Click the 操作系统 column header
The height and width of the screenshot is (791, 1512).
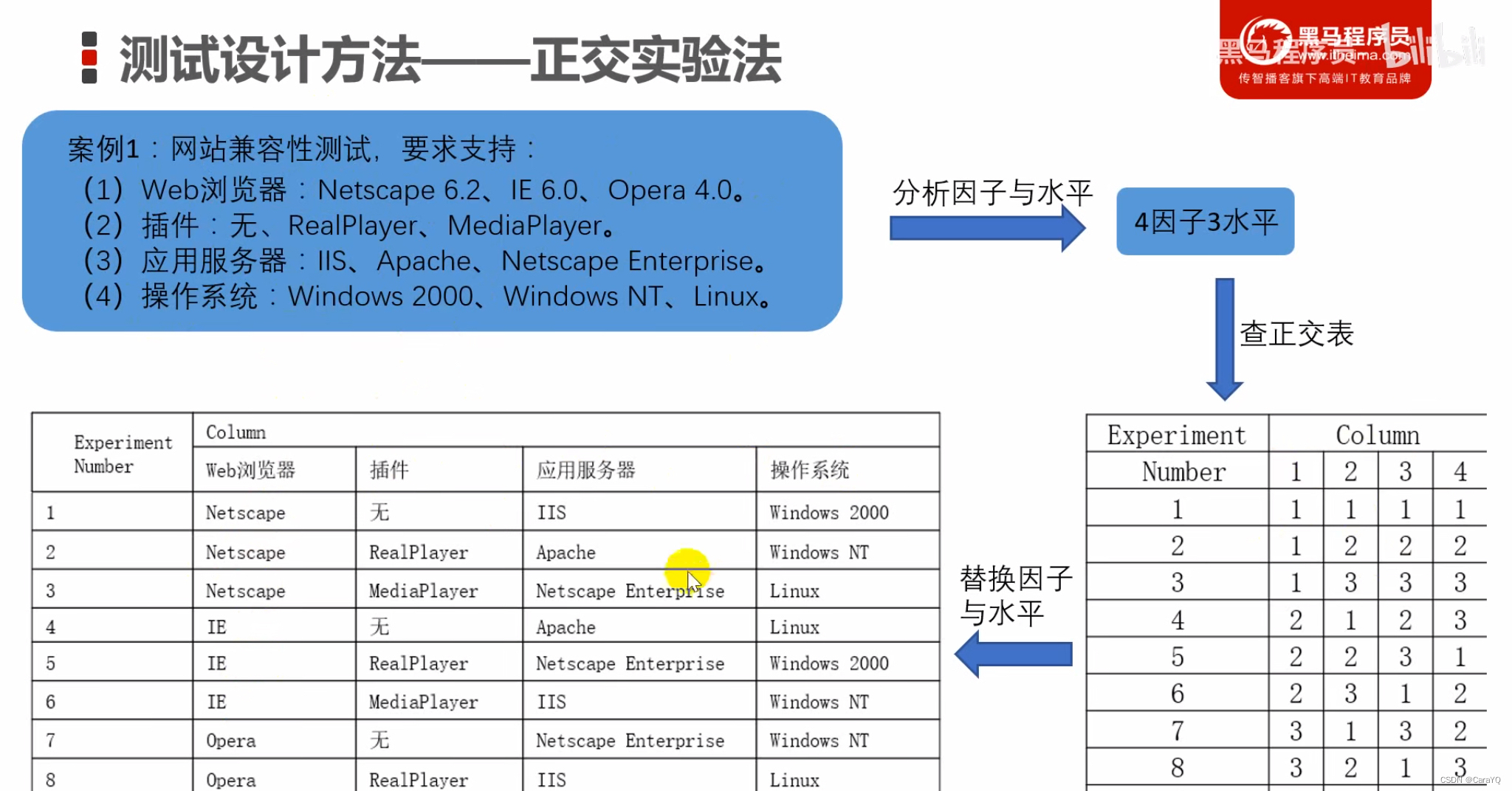coord(848,469)
